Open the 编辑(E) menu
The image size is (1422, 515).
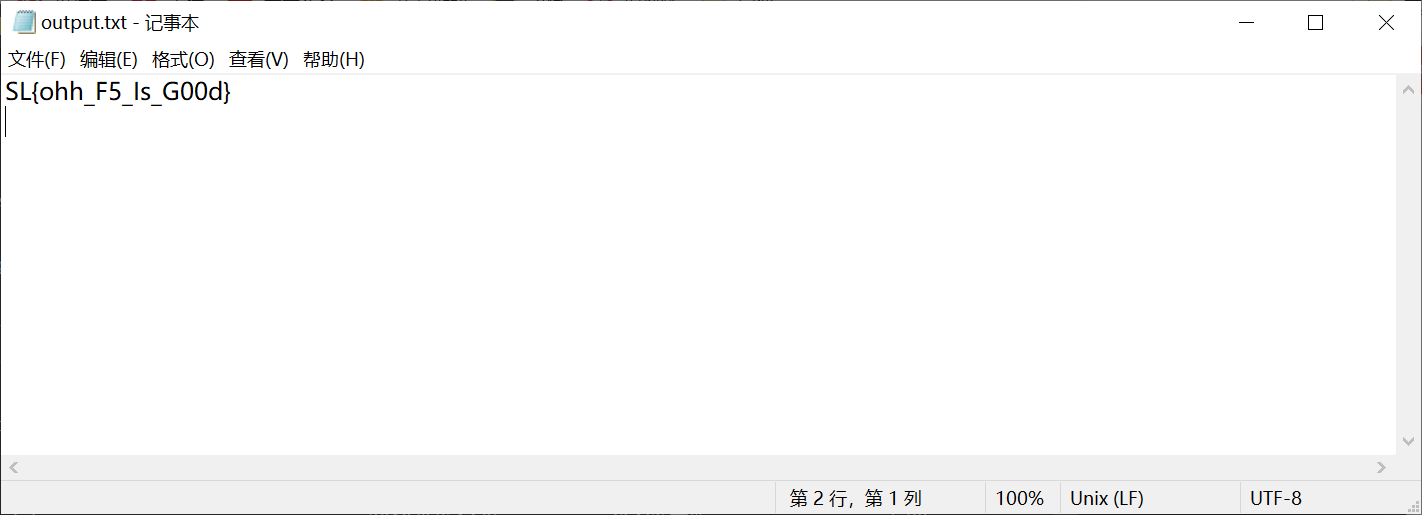point(109,60)
